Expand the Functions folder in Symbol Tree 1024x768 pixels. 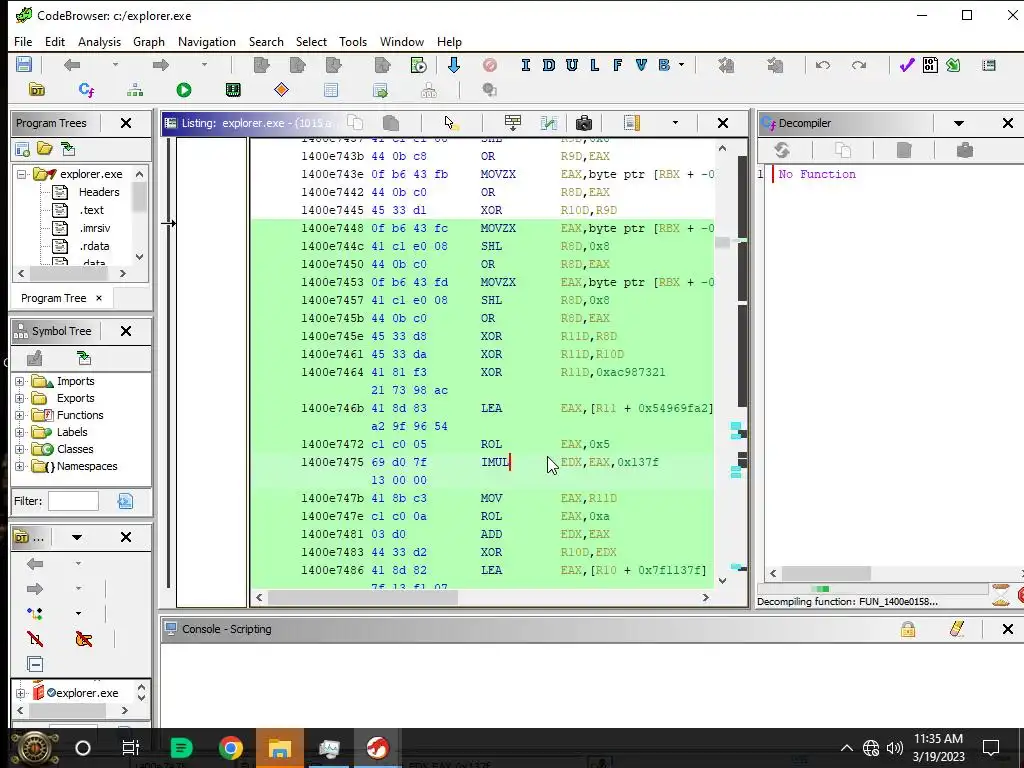coord(20,415)
